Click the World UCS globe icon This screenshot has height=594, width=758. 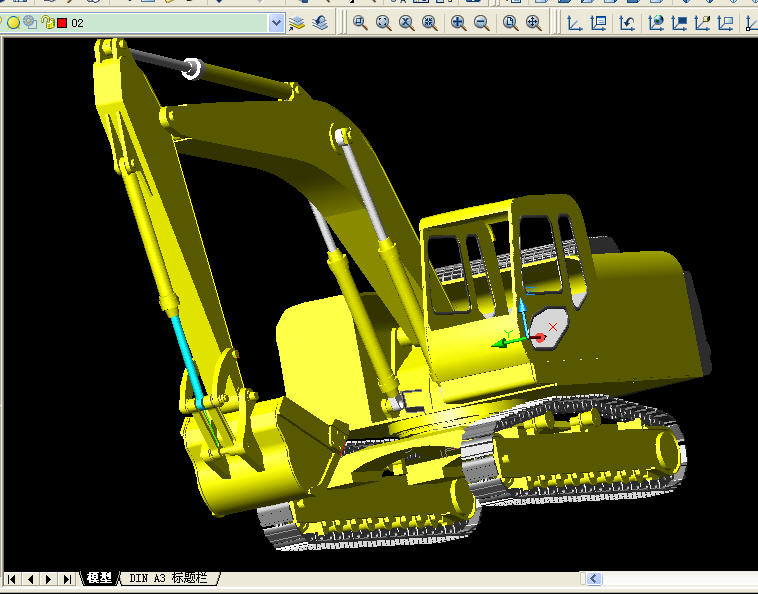pyautogui.click(x=656, y=23)
